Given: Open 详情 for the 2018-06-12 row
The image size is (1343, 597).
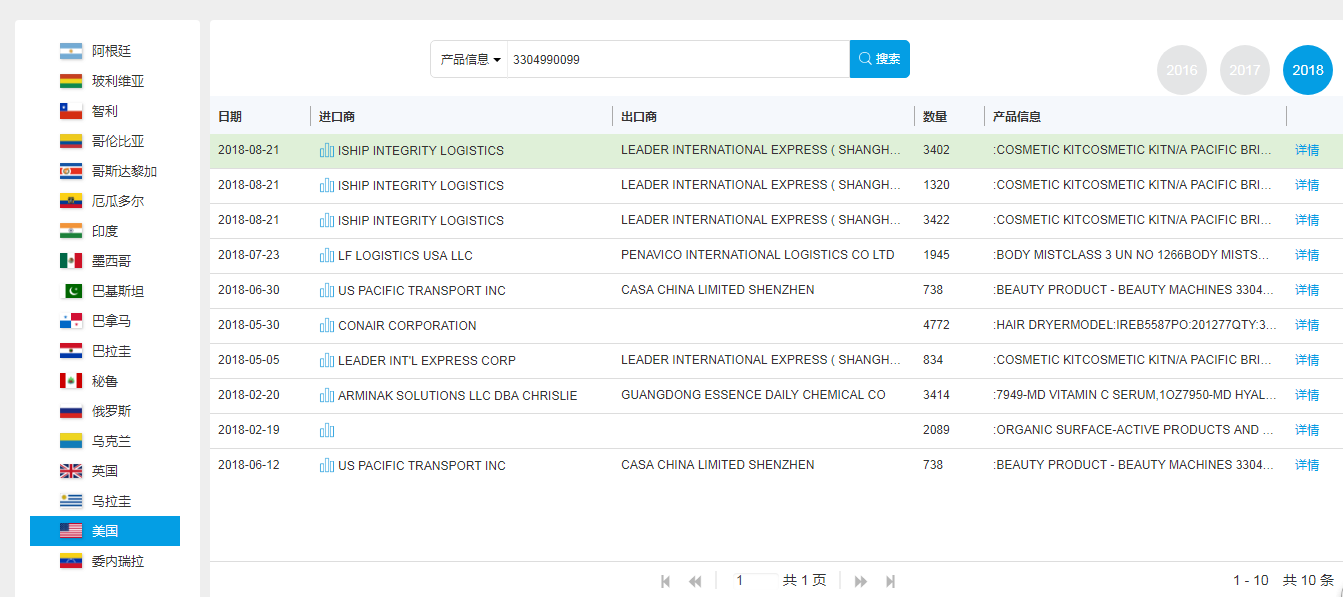Looking at the screenshot, I should (x=1307, y=465).
